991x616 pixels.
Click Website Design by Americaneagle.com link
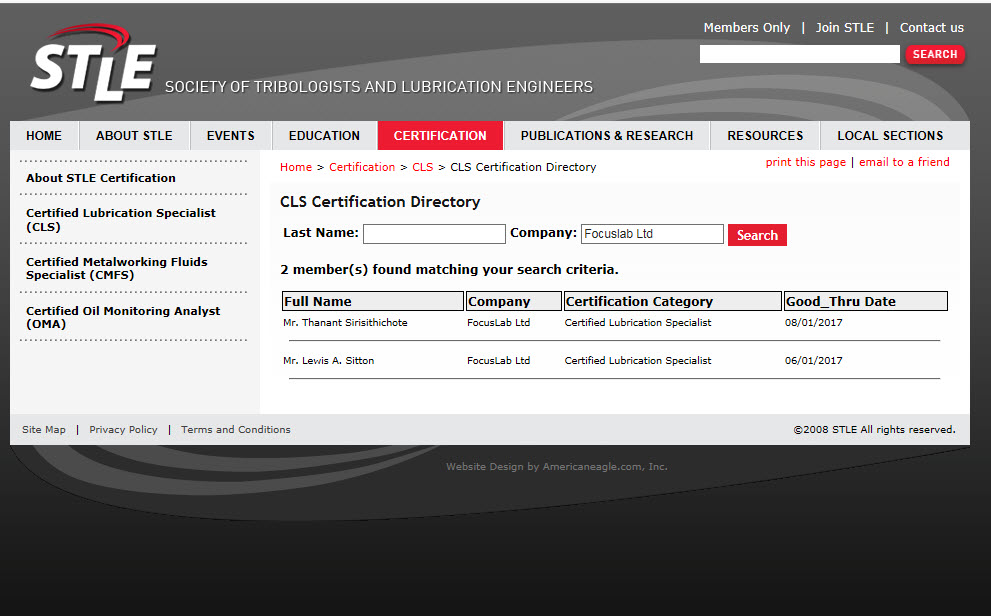point(557,467)
